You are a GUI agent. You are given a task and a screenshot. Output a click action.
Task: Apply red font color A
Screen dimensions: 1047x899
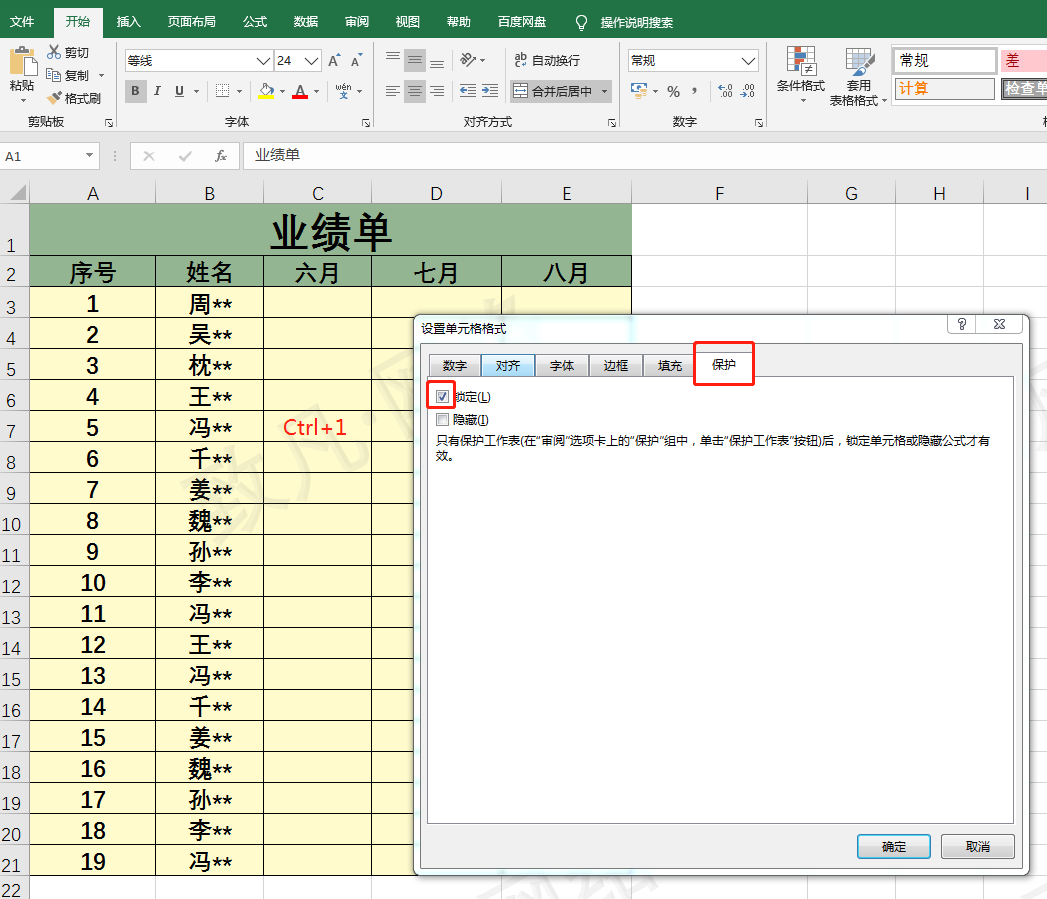click(x=300, y=91)
